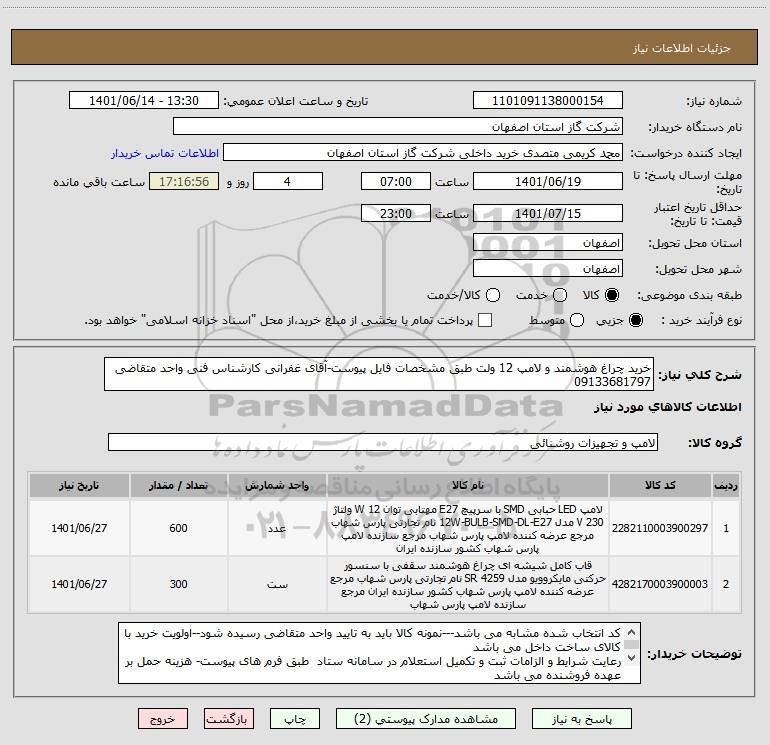Click quantity 300 cell
The image size is (770, 745).
point(178,584)
